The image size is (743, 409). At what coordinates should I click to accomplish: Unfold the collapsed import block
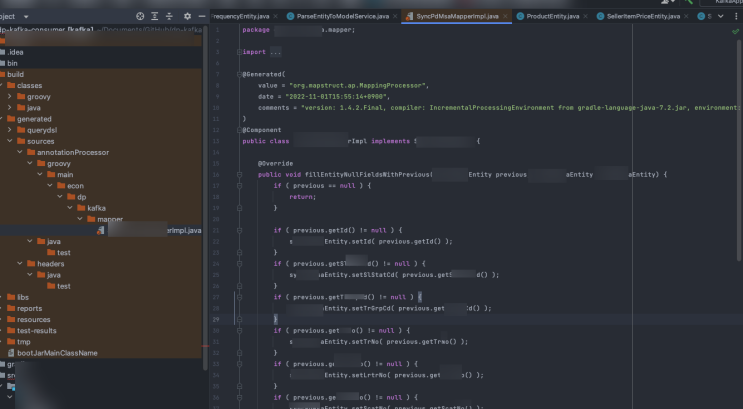pos(239,52)
